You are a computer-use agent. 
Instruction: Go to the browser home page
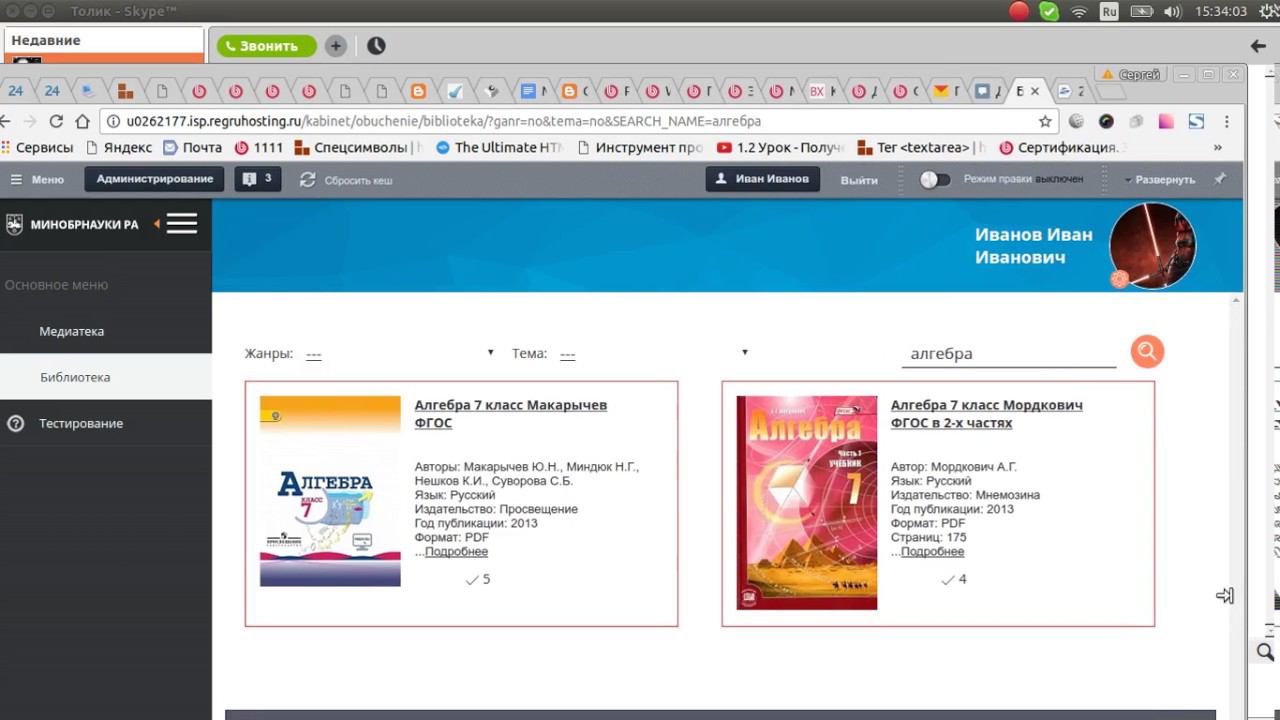pos(84,121)
